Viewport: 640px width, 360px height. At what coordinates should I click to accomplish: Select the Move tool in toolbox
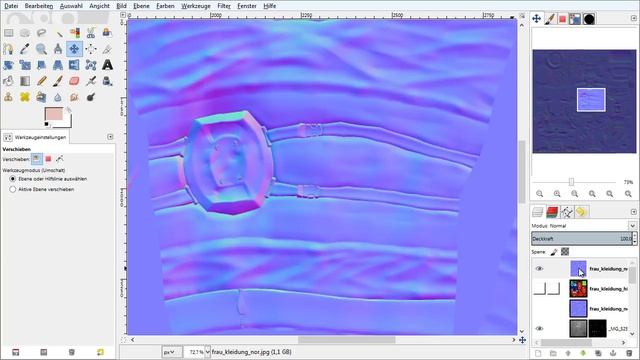point(74,49)
